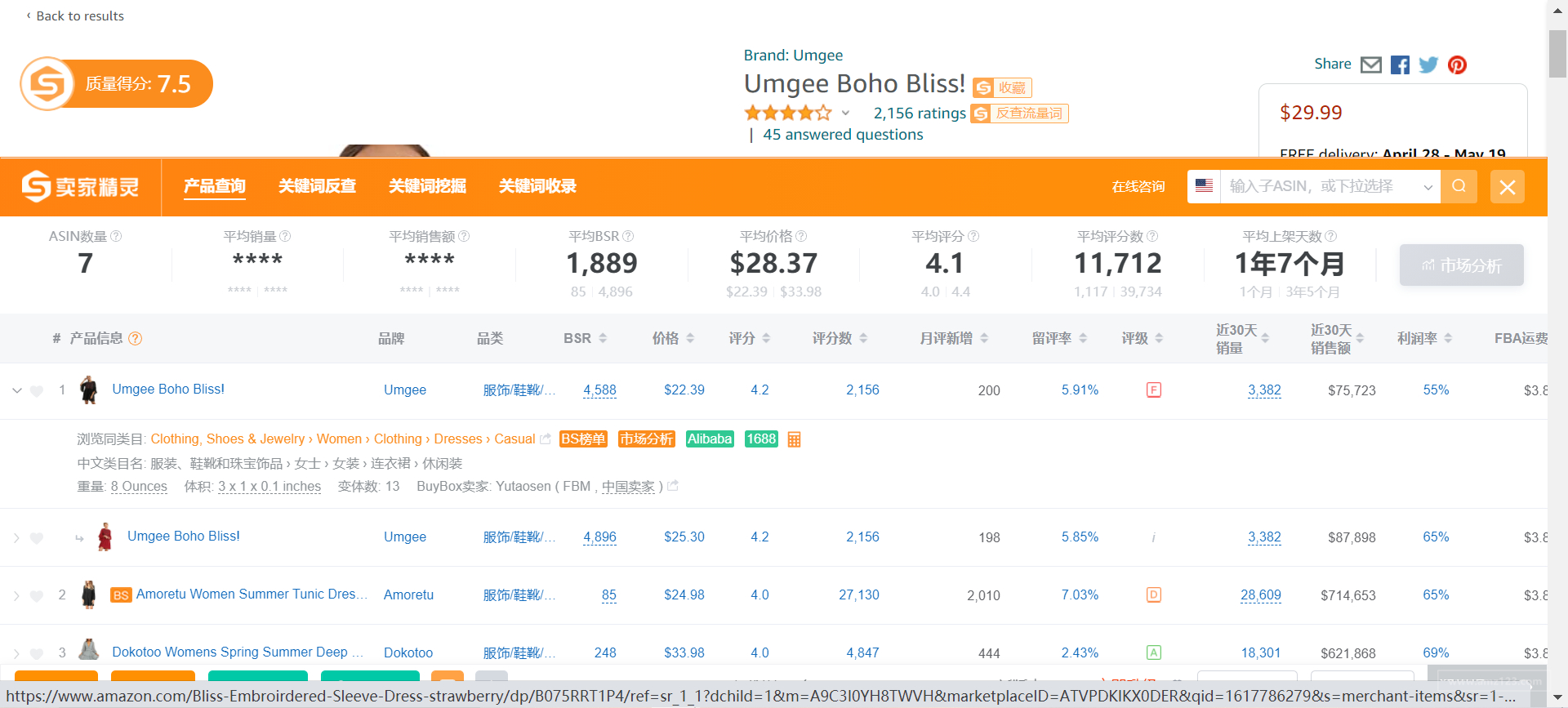Open the BS榜单 tag
The height and width of the screenshot is (708, 1568).
(583, 439)
